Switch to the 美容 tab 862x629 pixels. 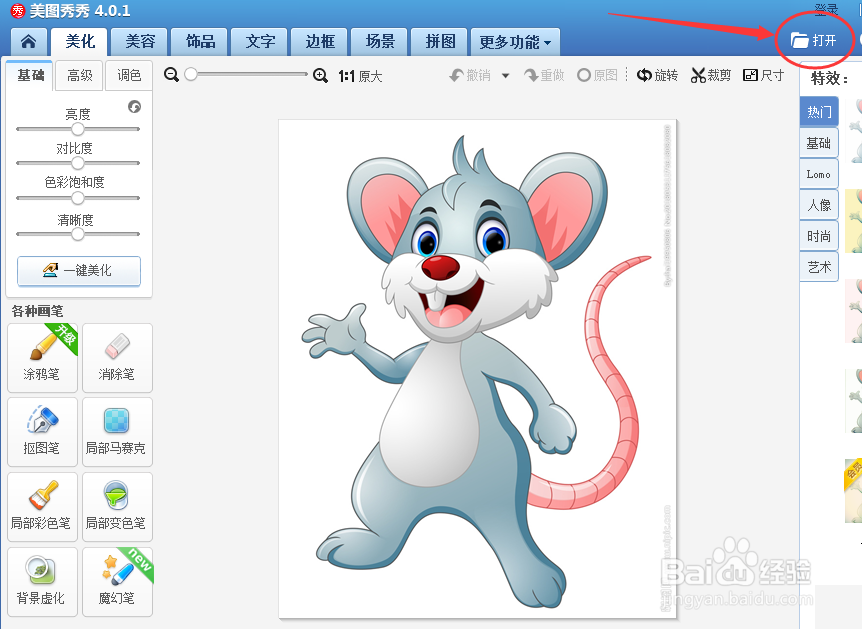coord(140,42)
